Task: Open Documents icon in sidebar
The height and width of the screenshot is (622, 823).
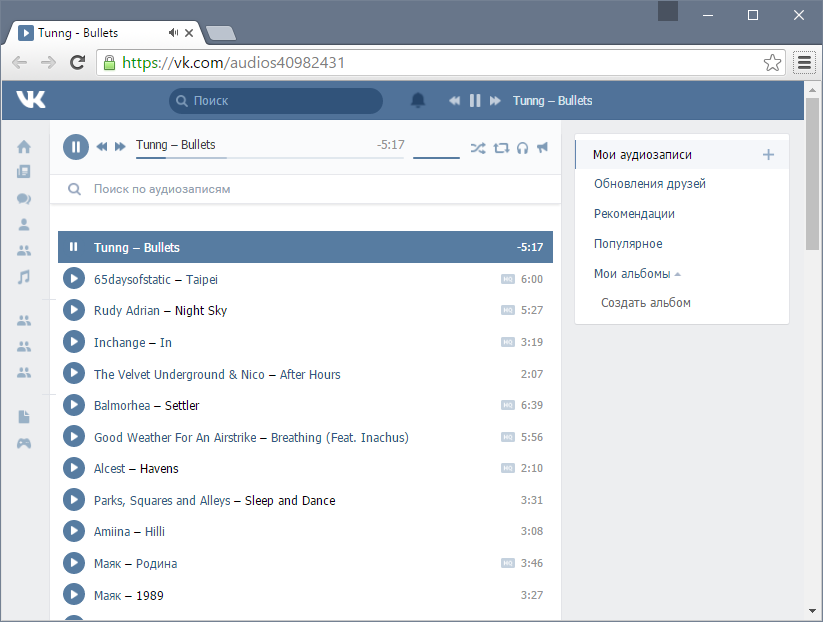Action: pyautogui.click(x=24, y=417)
